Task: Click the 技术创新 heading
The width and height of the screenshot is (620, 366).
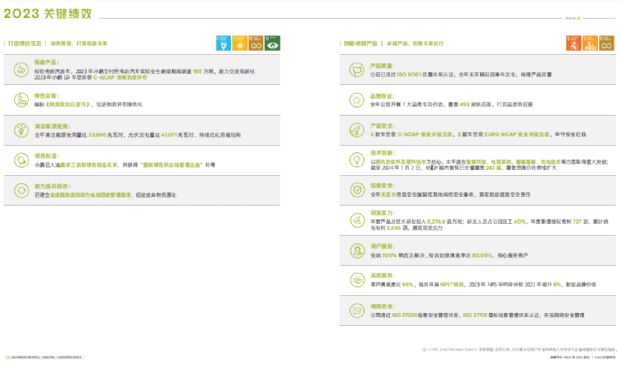Action: pyautogui.click(x=382, y=153)
